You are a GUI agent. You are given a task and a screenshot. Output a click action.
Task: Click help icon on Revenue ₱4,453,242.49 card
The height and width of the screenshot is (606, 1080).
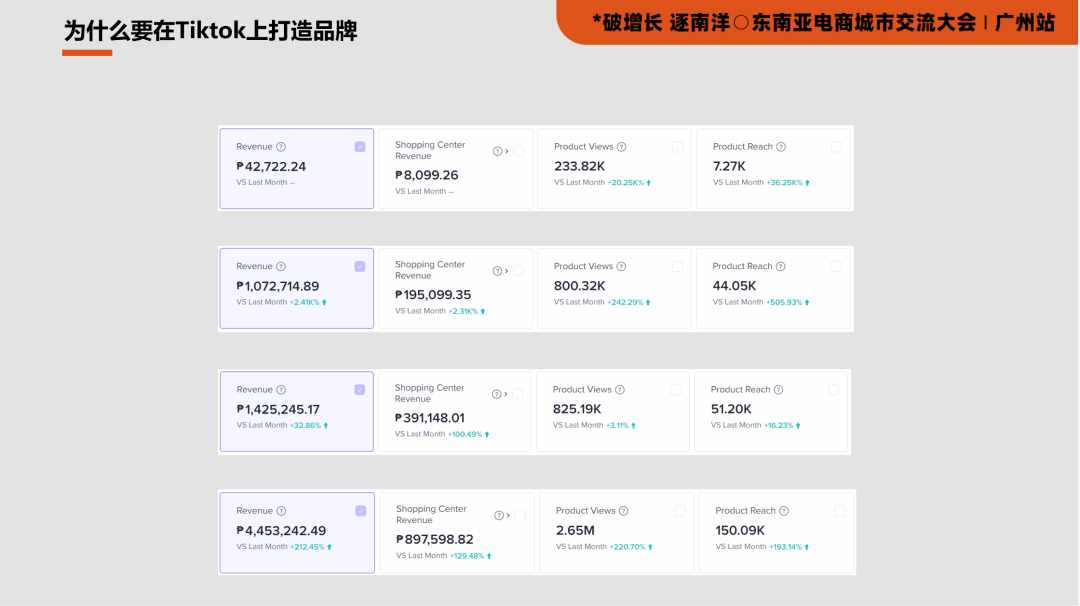(281, 511)
